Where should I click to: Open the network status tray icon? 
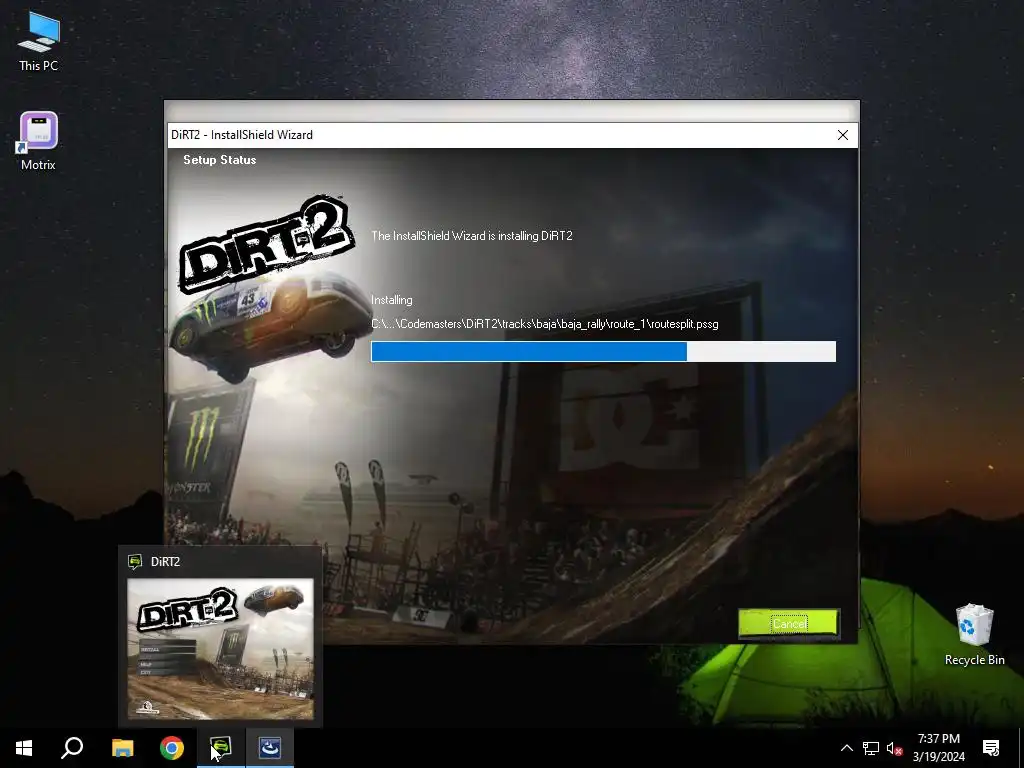tap(871, 748)
